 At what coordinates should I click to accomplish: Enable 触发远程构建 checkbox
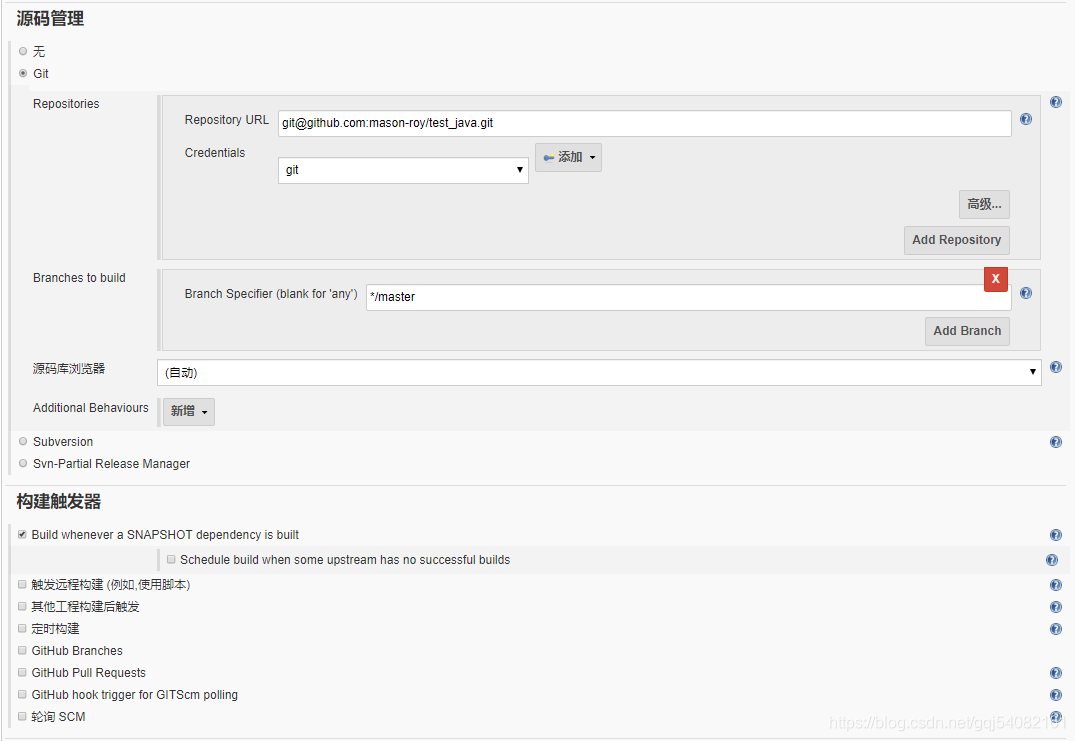[x=22, y=585]
